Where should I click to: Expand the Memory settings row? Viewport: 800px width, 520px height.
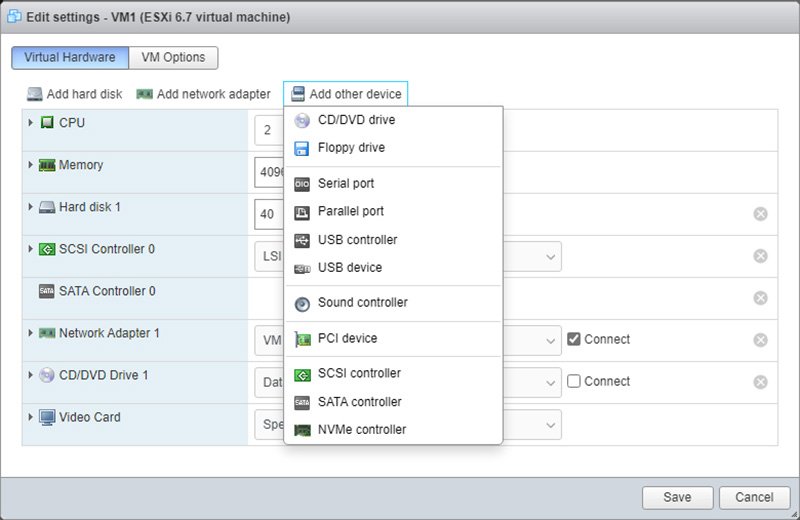(31, 165)
